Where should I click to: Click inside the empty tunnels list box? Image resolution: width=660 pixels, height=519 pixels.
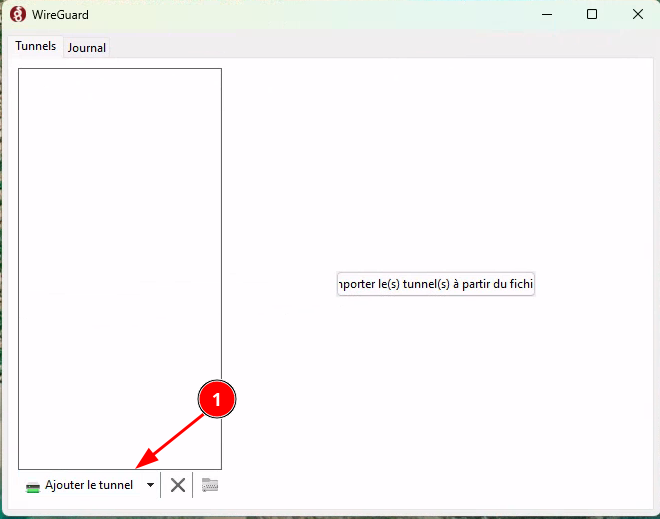coord(119,250)
